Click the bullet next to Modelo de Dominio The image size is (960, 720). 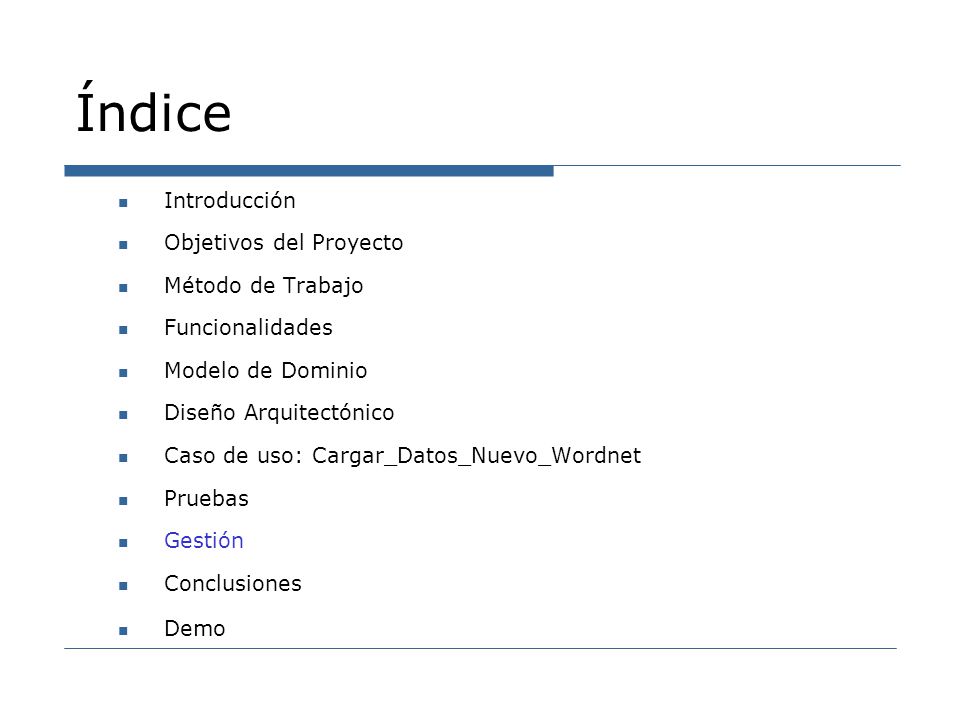coord(123,373)
